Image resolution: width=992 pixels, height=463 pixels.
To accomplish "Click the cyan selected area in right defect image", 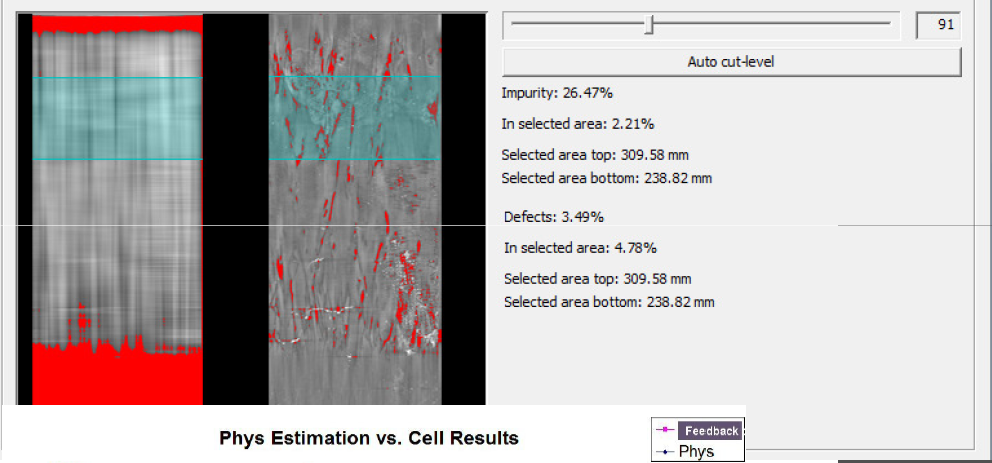I will [355, 118].
